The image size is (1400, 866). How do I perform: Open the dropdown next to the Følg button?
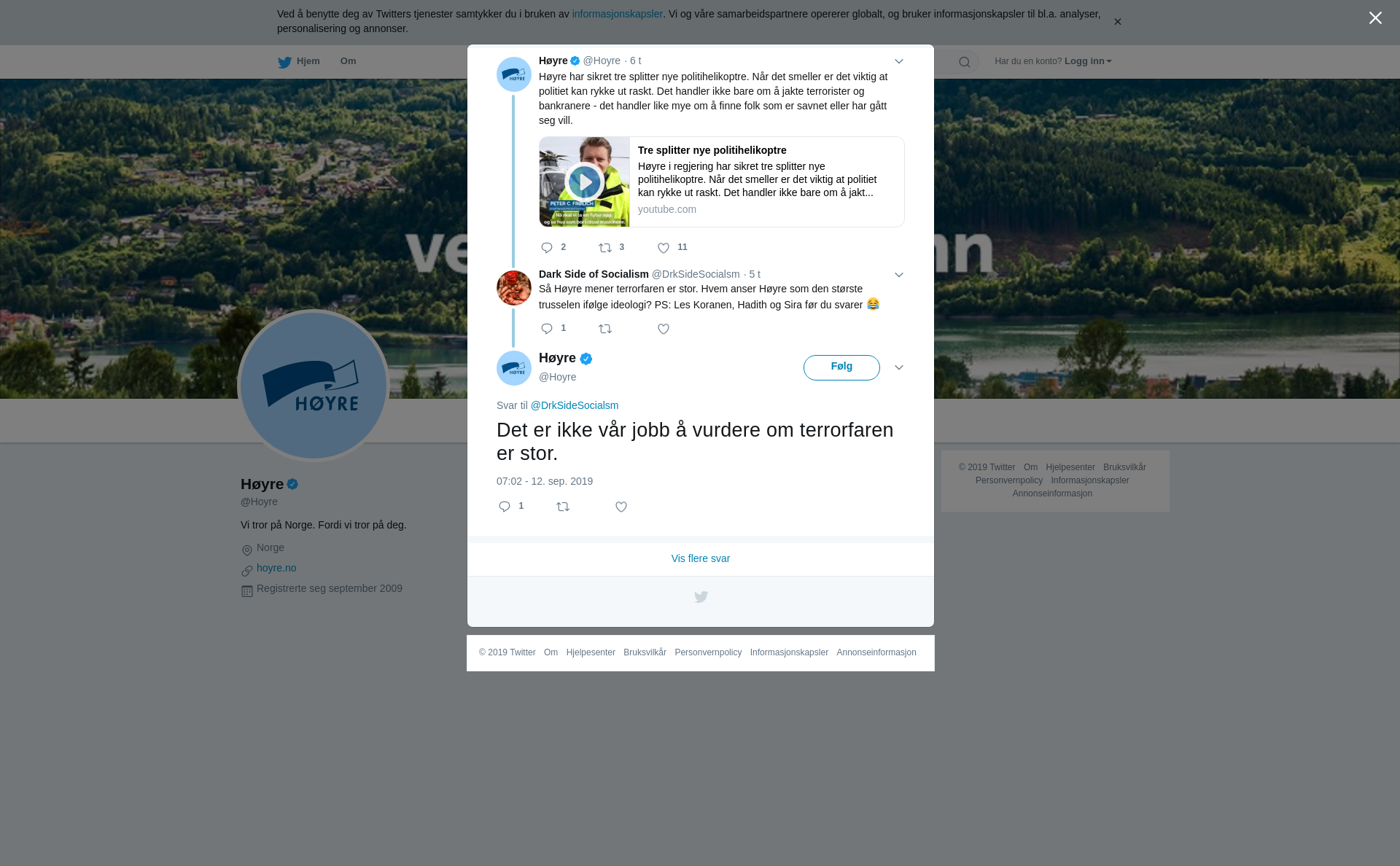pyautogui.click(x=899, y=367)
